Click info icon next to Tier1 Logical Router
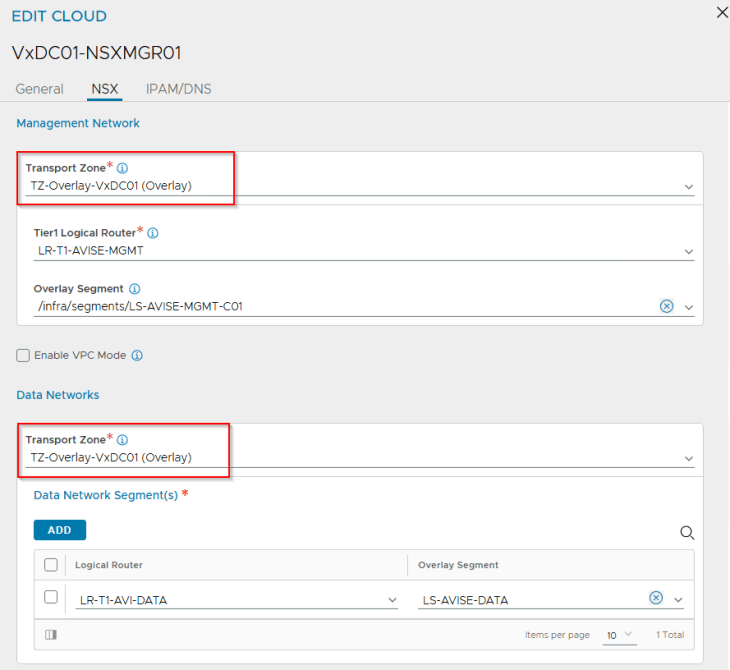730x670 pixels. 153,233
